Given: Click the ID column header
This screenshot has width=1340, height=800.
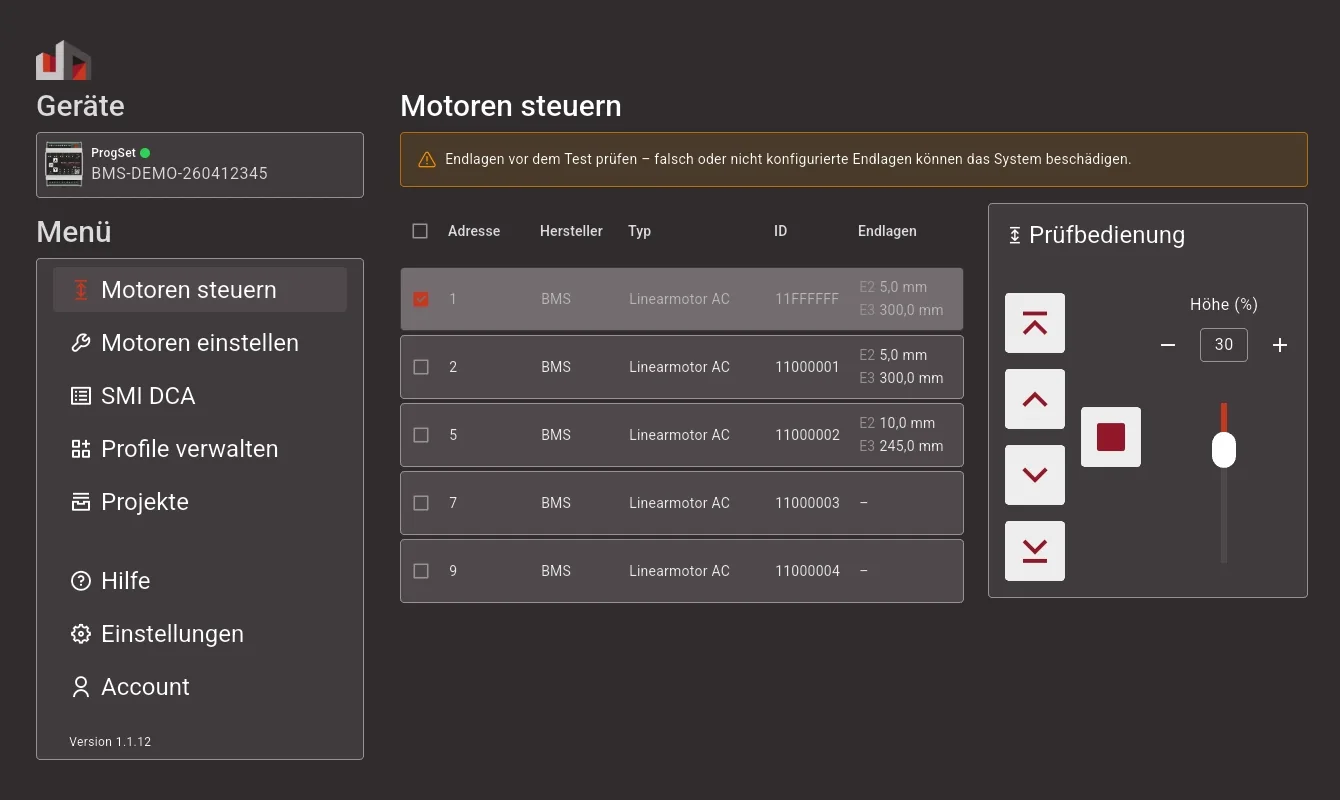Looking at the screenshot, I should point(780,231).
